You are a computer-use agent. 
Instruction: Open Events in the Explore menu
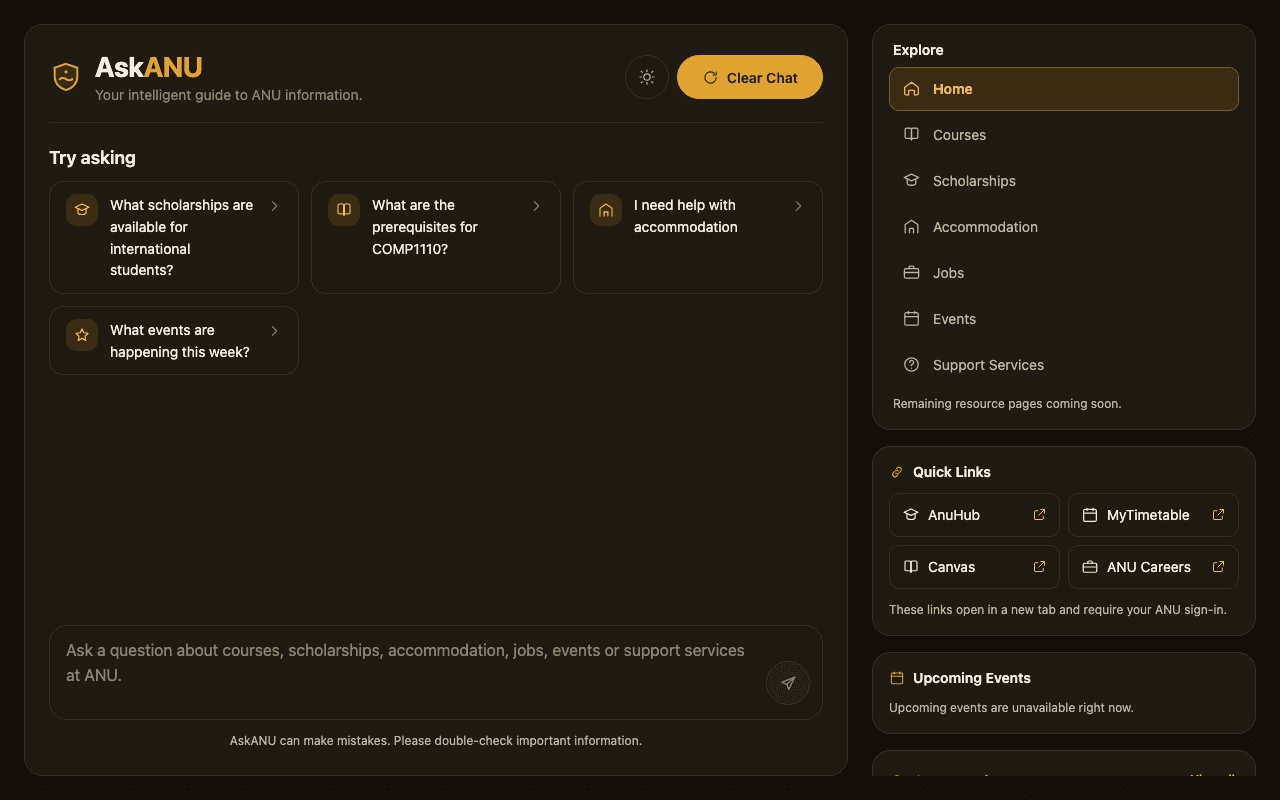point(1064,319)
